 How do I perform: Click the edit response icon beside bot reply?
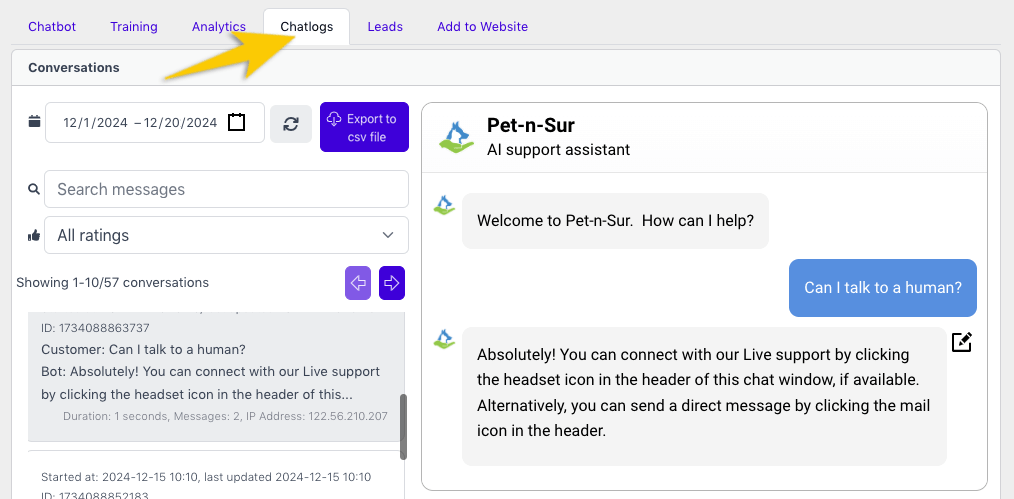point(961,342)
